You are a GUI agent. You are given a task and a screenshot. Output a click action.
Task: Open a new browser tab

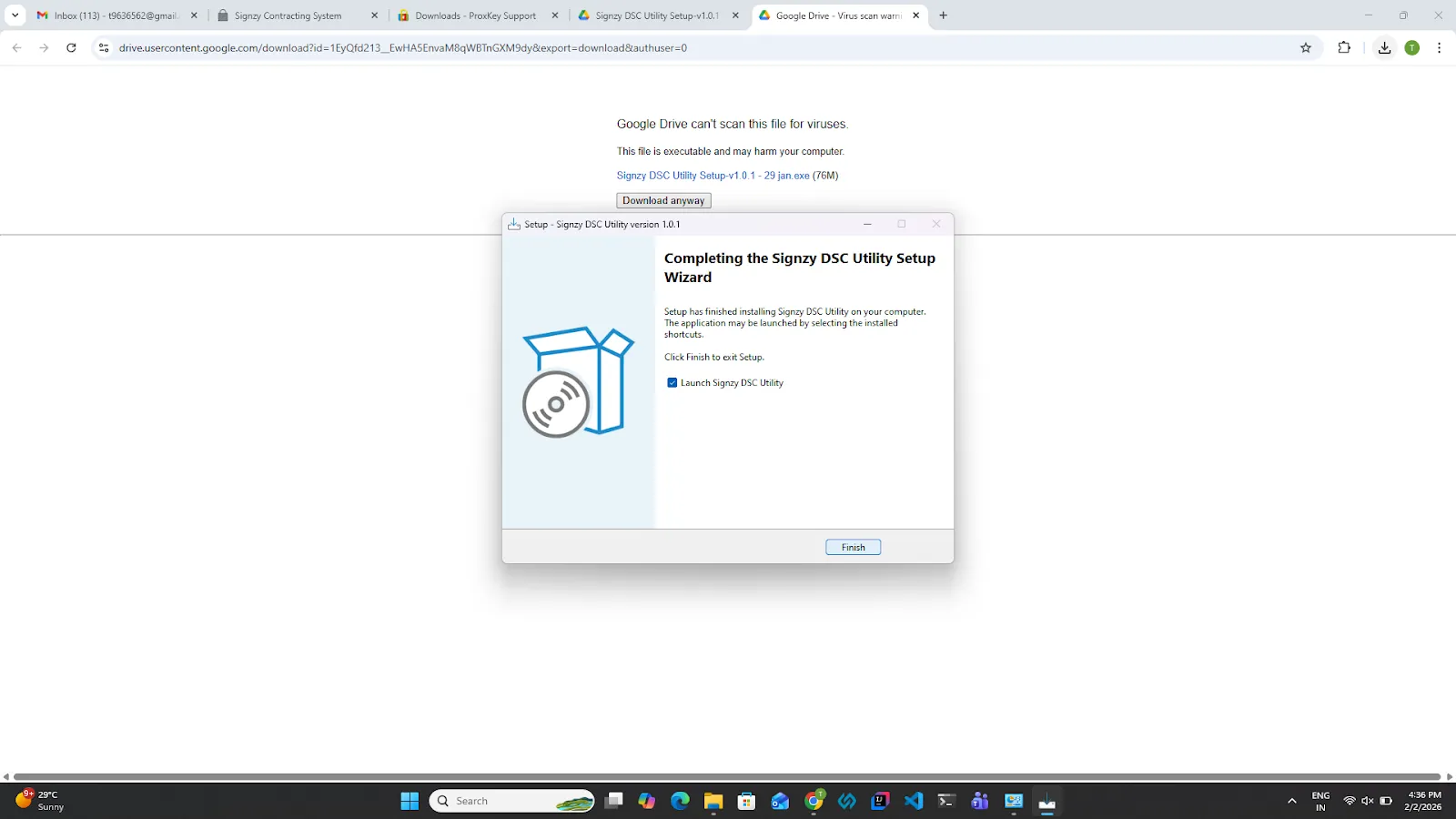pos(944,15)
